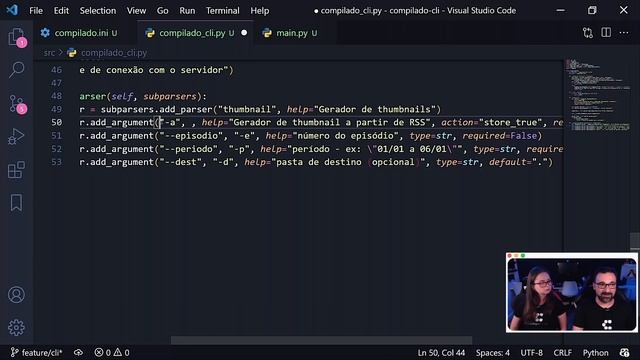Image resolution: width=640 pixels, height=360 pixels.
Task: Open More Actions ellipsis in editor toolbar
Action: 624,33
